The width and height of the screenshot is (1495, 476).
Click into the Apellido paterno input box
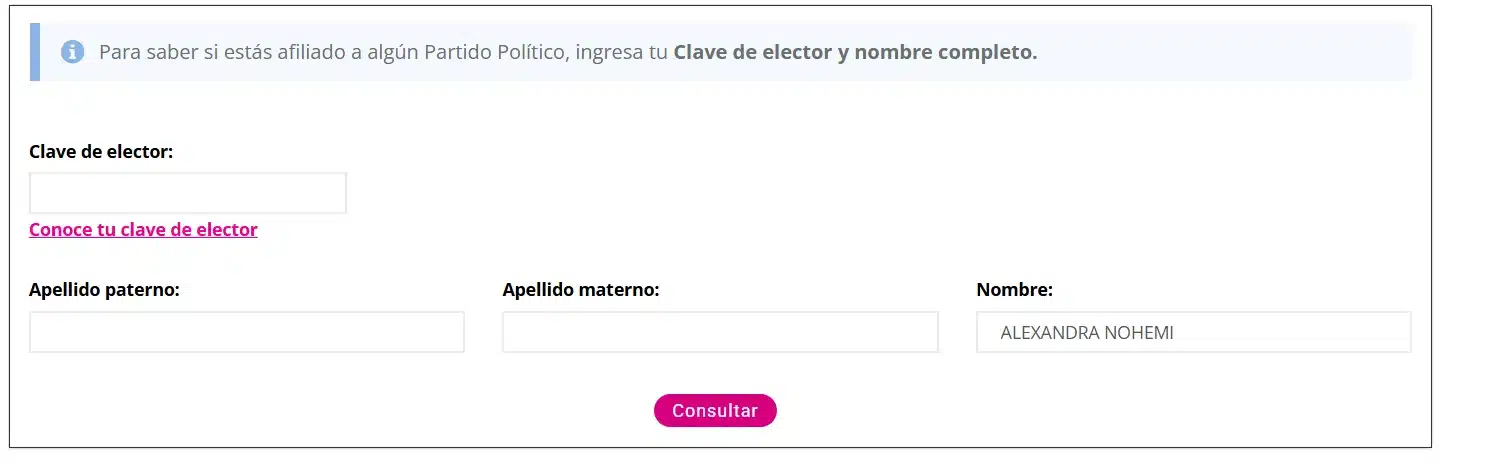(x=247, y=332)
